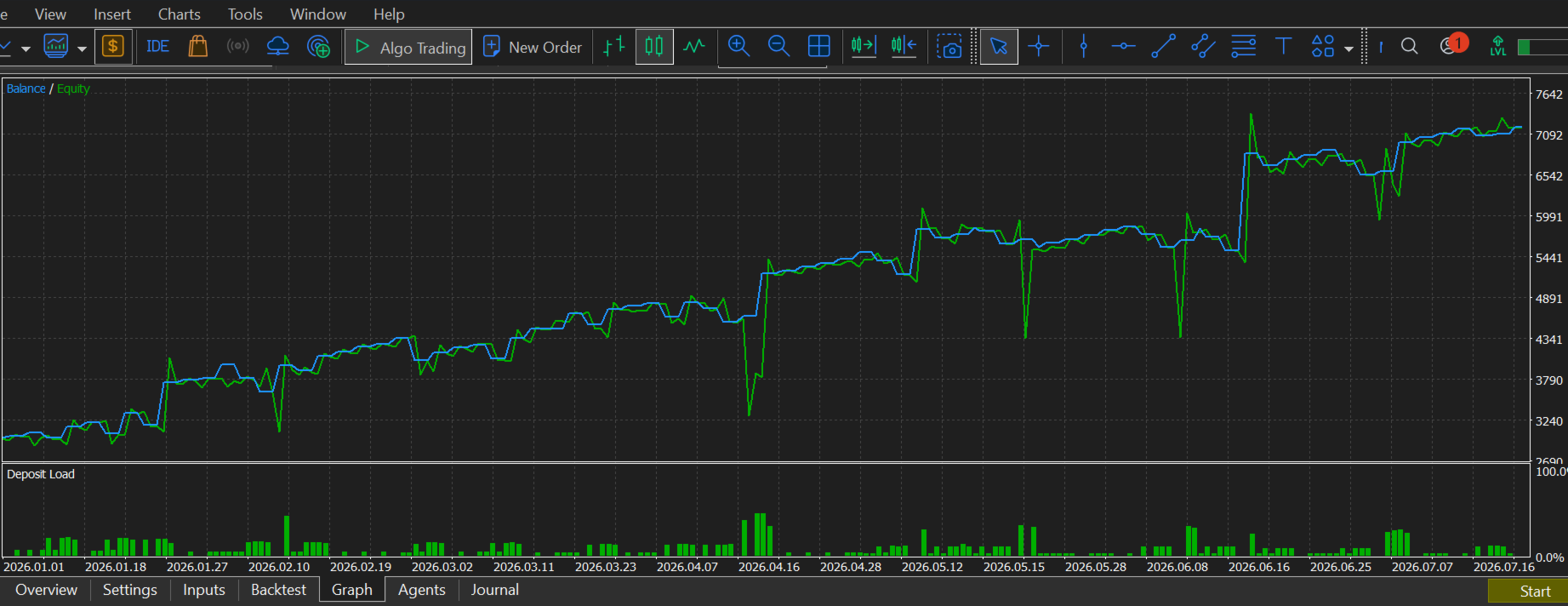Toggle Algo Trading on or off

409,47
